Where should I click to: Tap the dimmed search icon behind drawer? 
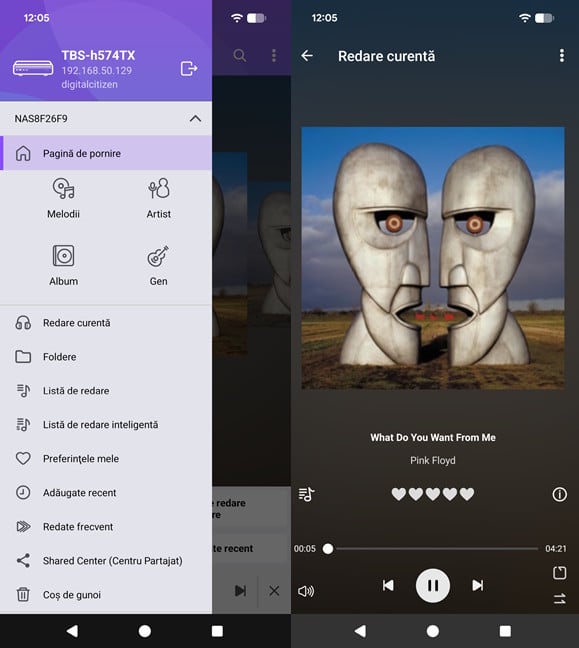tap(240, 55)
